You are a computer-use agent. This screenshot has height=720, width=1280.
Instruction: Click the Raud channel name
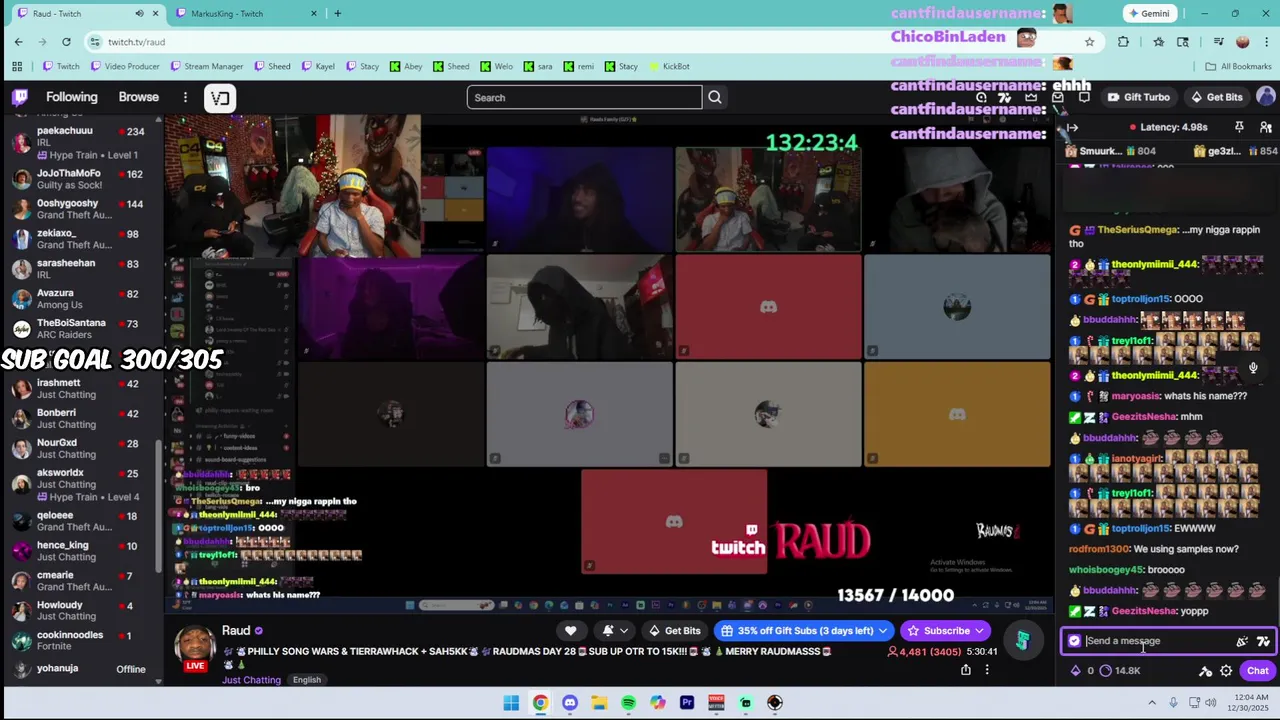pos(236,630)
